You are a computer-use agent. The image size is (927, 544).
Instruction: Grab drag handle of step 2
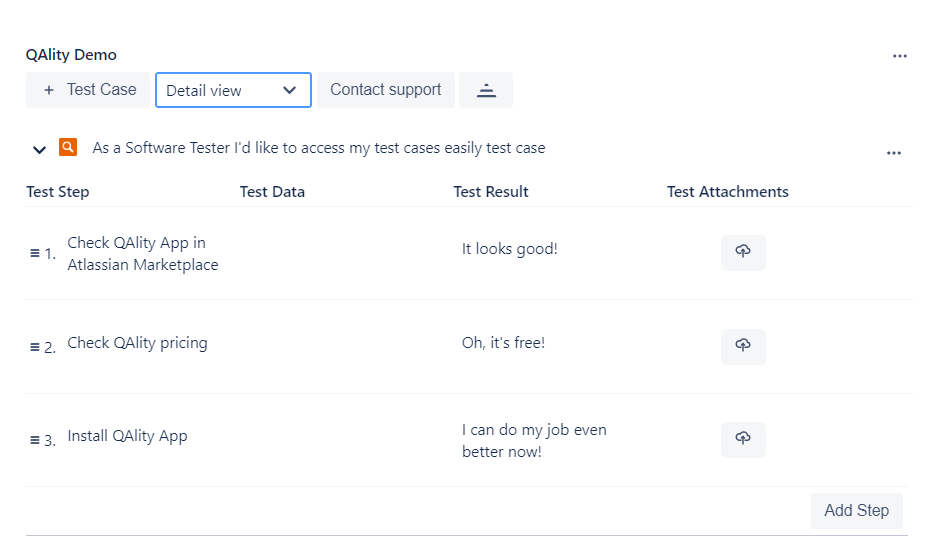[x=35, y=347]
